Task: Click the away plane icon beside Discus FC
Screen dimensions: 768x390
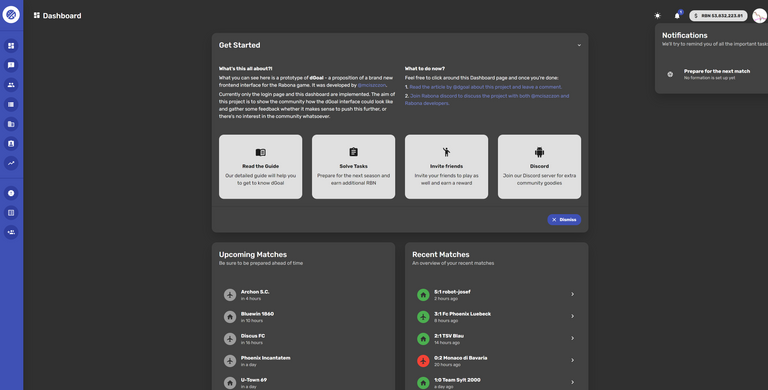Action: click(x=230, y=339)
